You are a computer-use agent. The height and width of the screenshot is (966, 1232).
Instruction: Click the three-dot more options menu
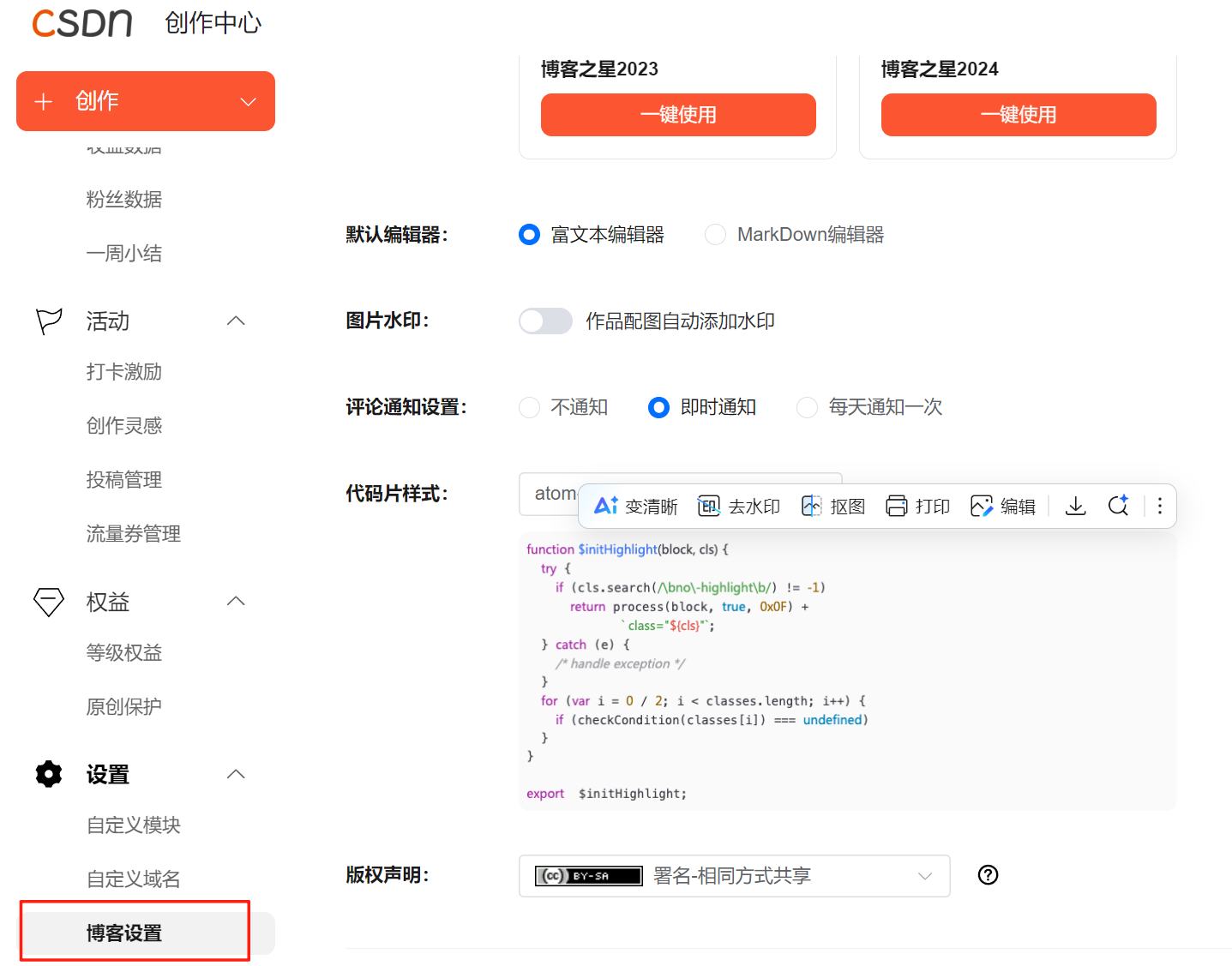click(x=1159, y=506)
